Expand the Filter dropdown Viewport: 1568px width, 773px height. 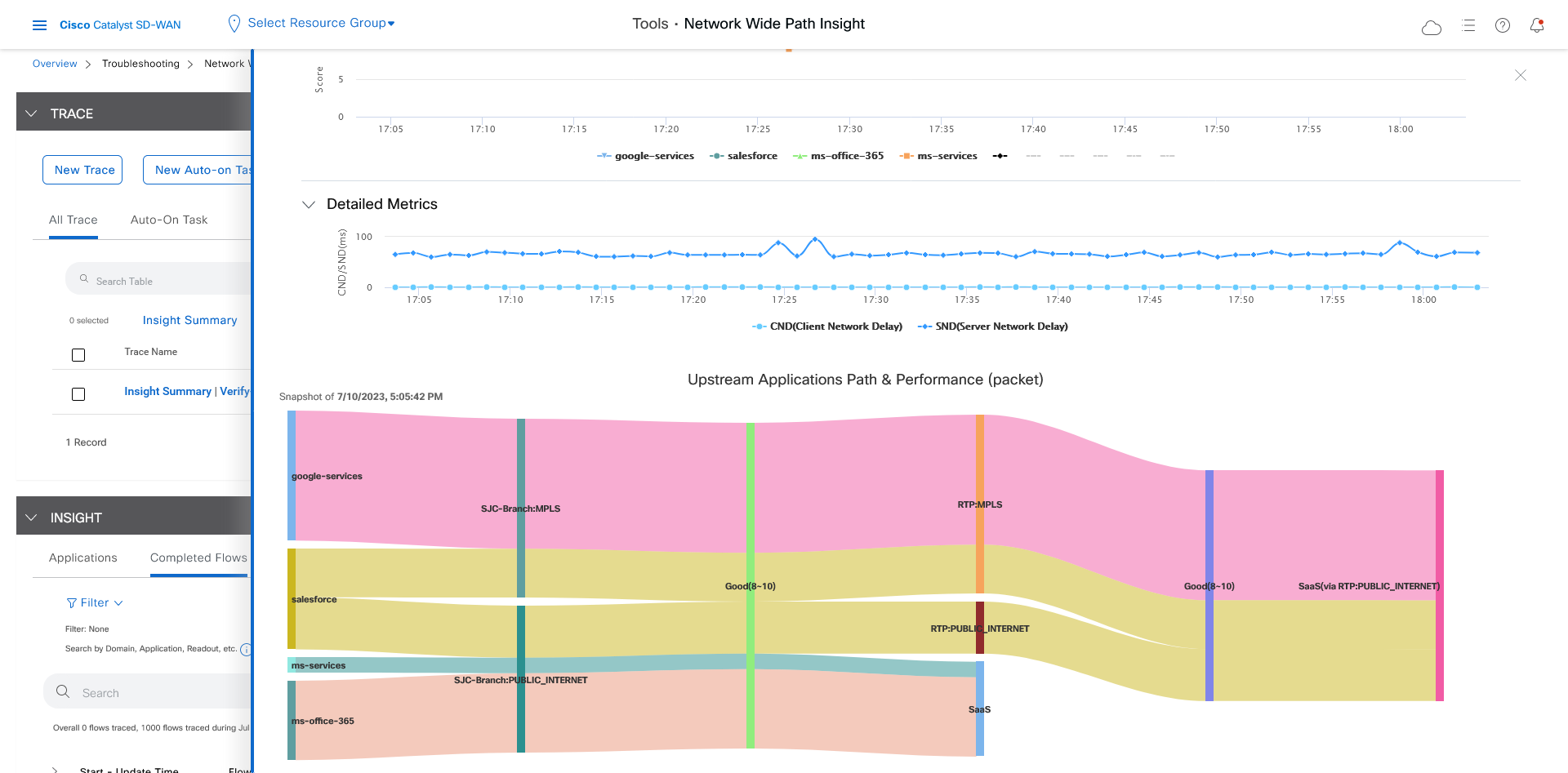tap(95, 602)
